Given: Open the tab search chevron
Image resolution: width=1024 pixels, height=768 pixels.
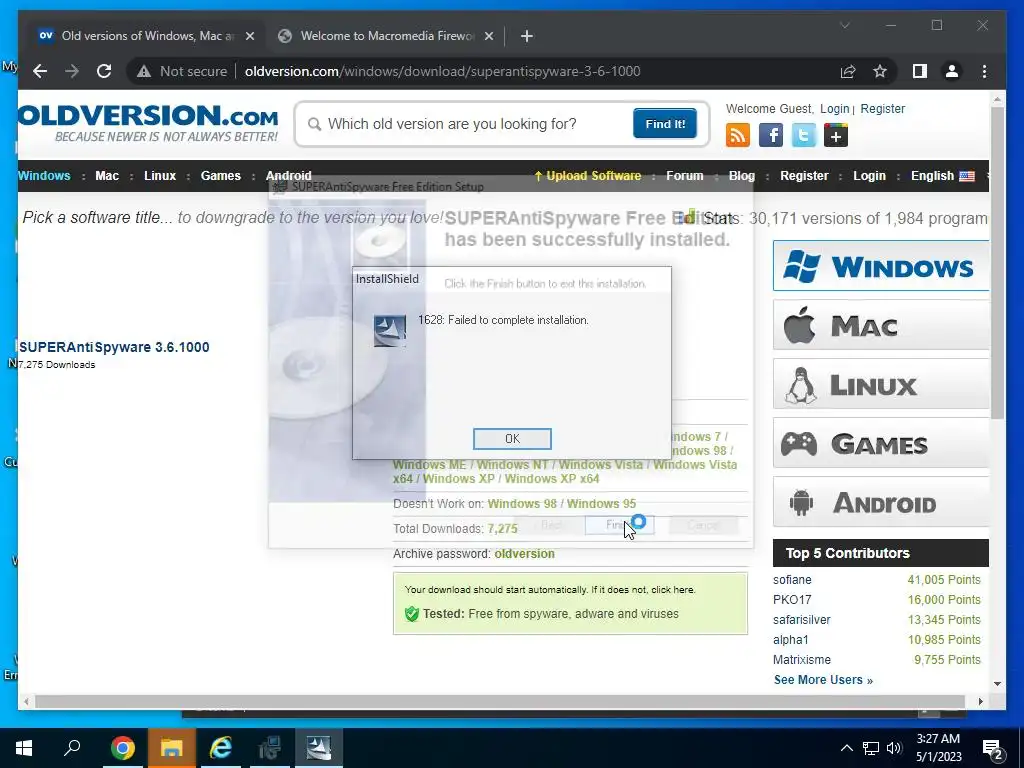Looking at the screenshot, I should (x=844, y=25).
